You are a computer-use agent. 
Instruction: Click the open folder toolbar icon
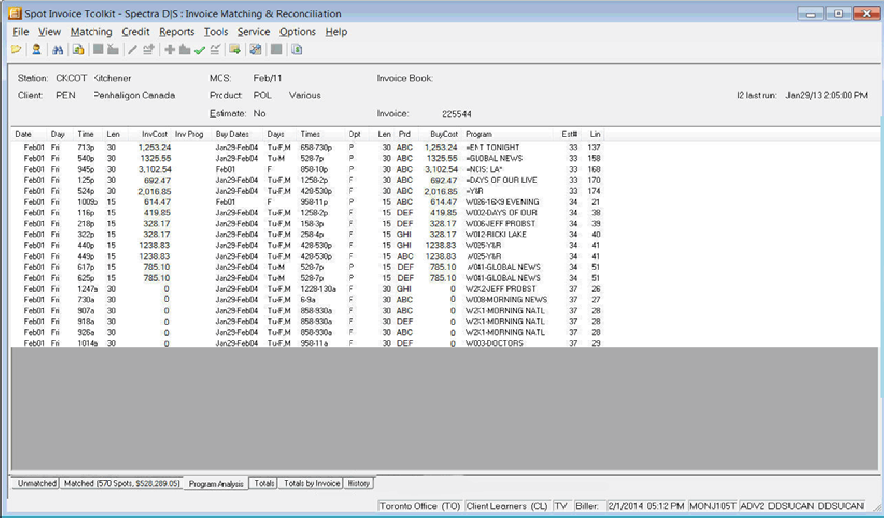(x=16, y=50)
